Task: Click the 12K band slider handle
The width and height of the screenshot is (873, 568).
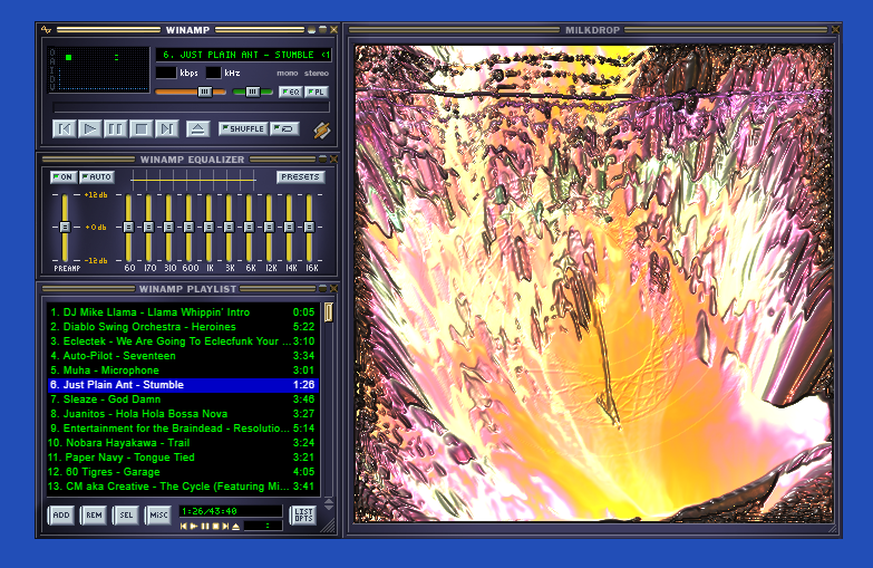Action: point(269,227)
